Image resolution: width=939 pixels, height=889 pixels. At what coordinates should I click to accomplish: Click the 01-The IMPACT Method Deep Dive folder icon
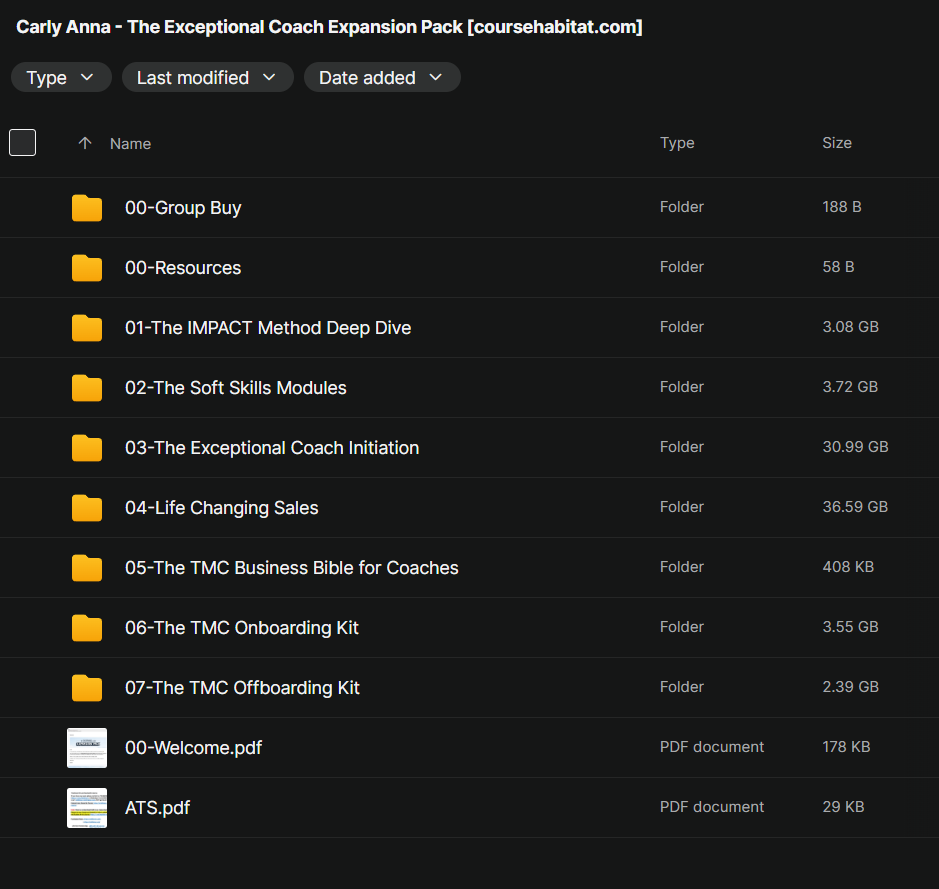click(x=87, y=327)
